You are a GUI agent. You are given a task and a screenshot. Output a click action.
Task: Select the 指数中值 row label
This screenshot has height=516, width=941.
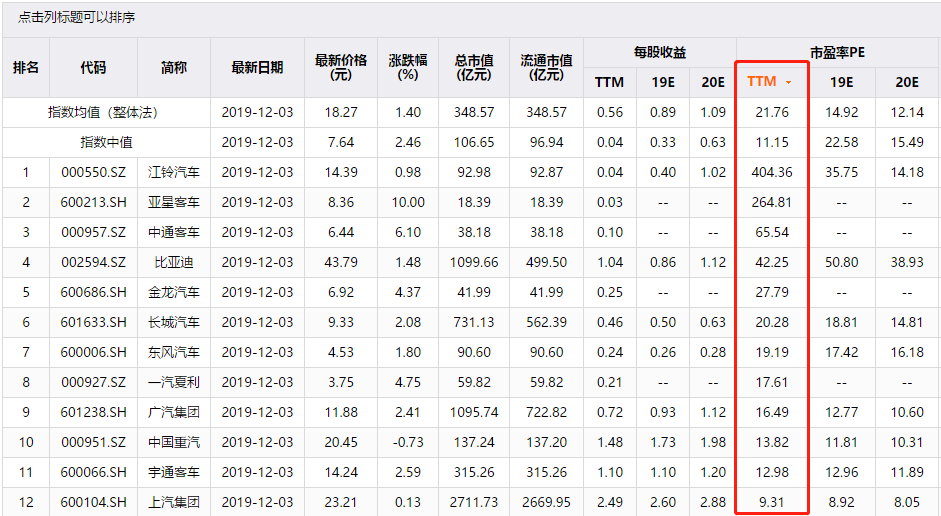pos(106,142)
